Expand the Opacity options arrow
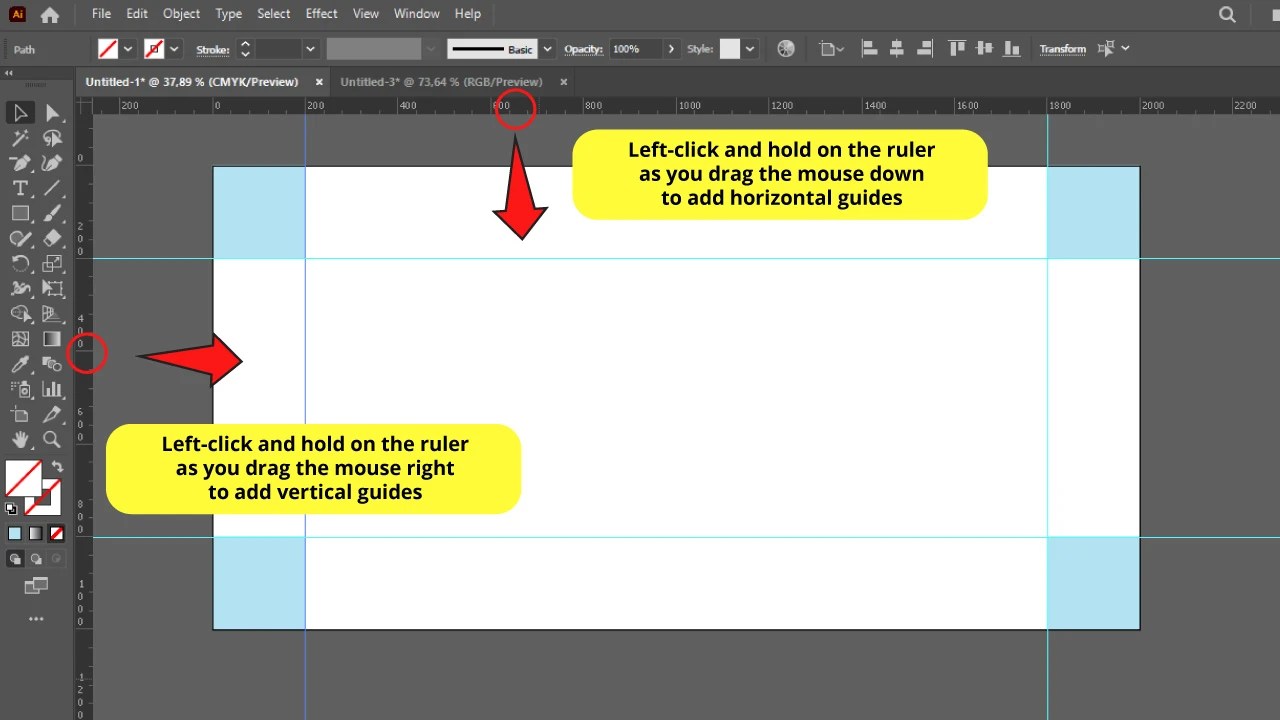 [x=670, y=48]
